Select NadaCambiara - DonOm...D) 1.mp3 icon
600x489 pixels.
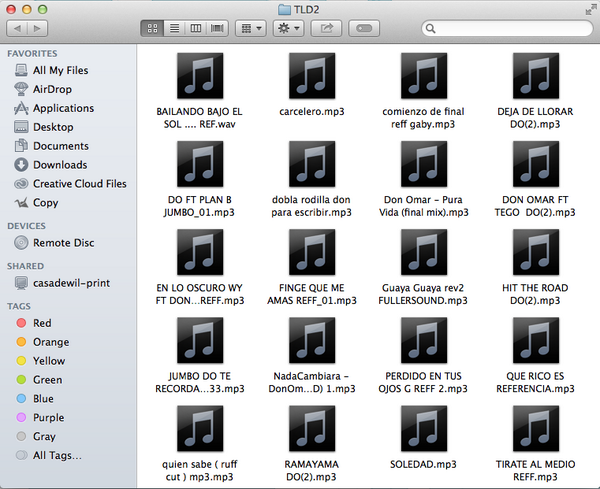pos(312,341)
